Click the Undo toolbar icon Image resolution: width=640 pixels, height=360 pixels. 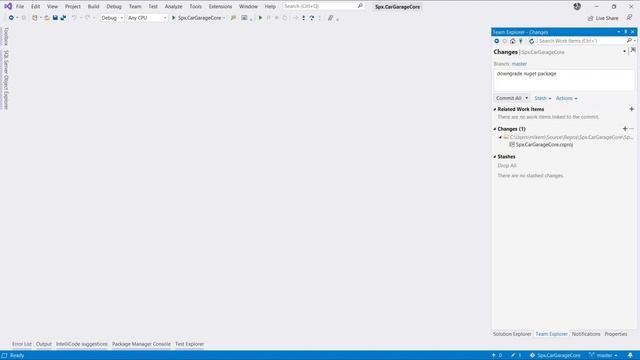click(x=74, y=18)
